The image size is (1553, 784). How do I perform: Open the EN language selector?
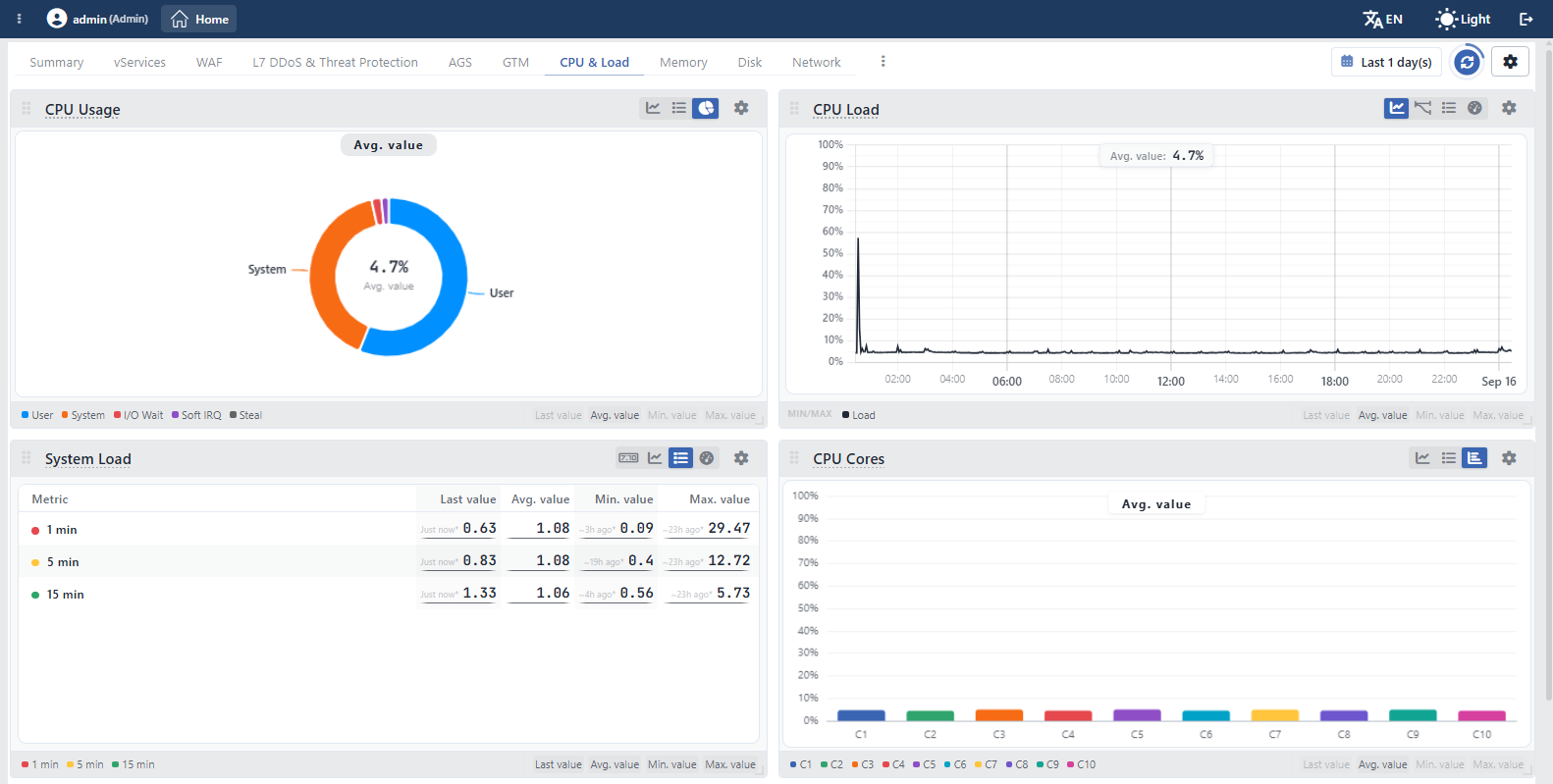coord(1382,19)
